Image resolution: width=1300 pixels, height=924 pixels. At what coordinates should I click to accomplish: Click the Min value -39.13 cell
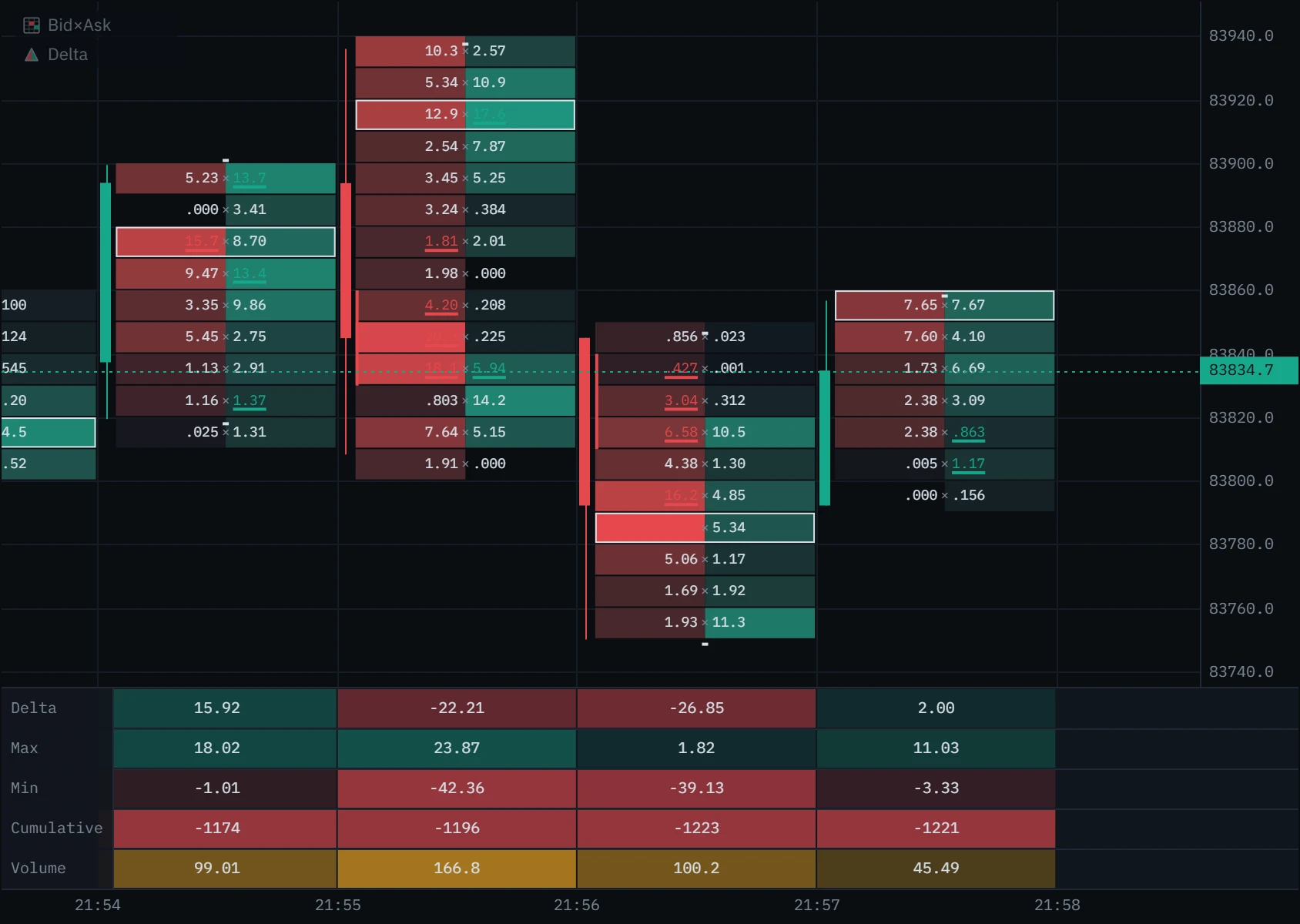coord(696,788)
